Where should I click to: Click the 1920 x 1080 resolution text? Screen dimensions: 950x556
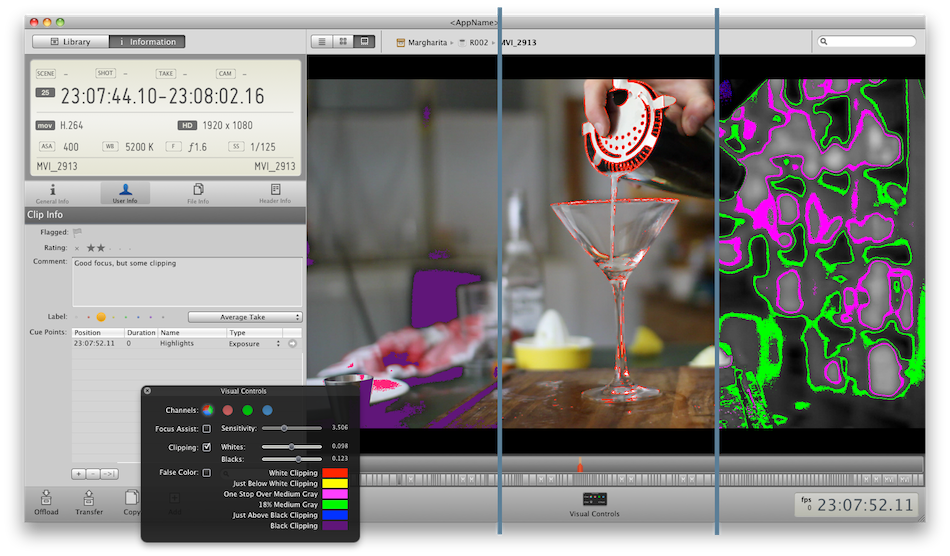coord(227,125)
